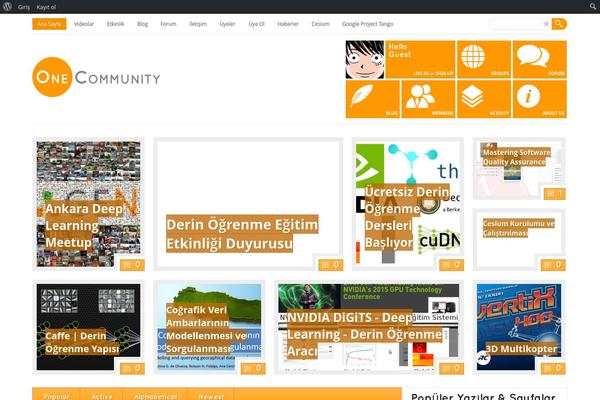
Task: Open the Ankara Deep Learning Meetup post
Action: point(85,225)
